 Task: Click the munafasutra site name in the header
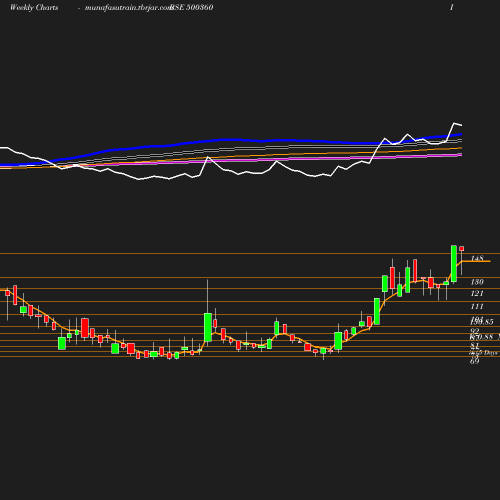(128, 8)
